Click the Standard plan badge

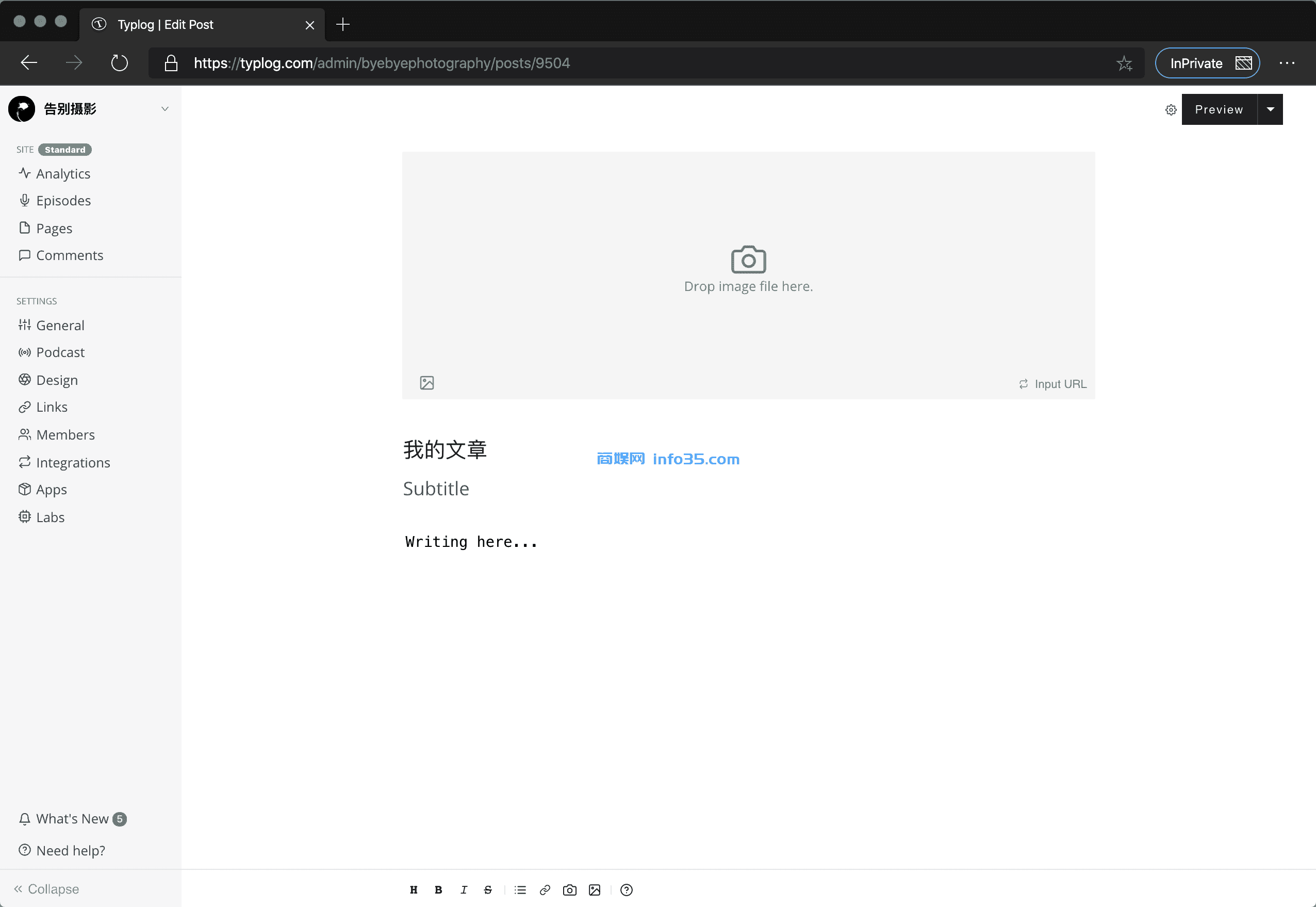(65, 150)
